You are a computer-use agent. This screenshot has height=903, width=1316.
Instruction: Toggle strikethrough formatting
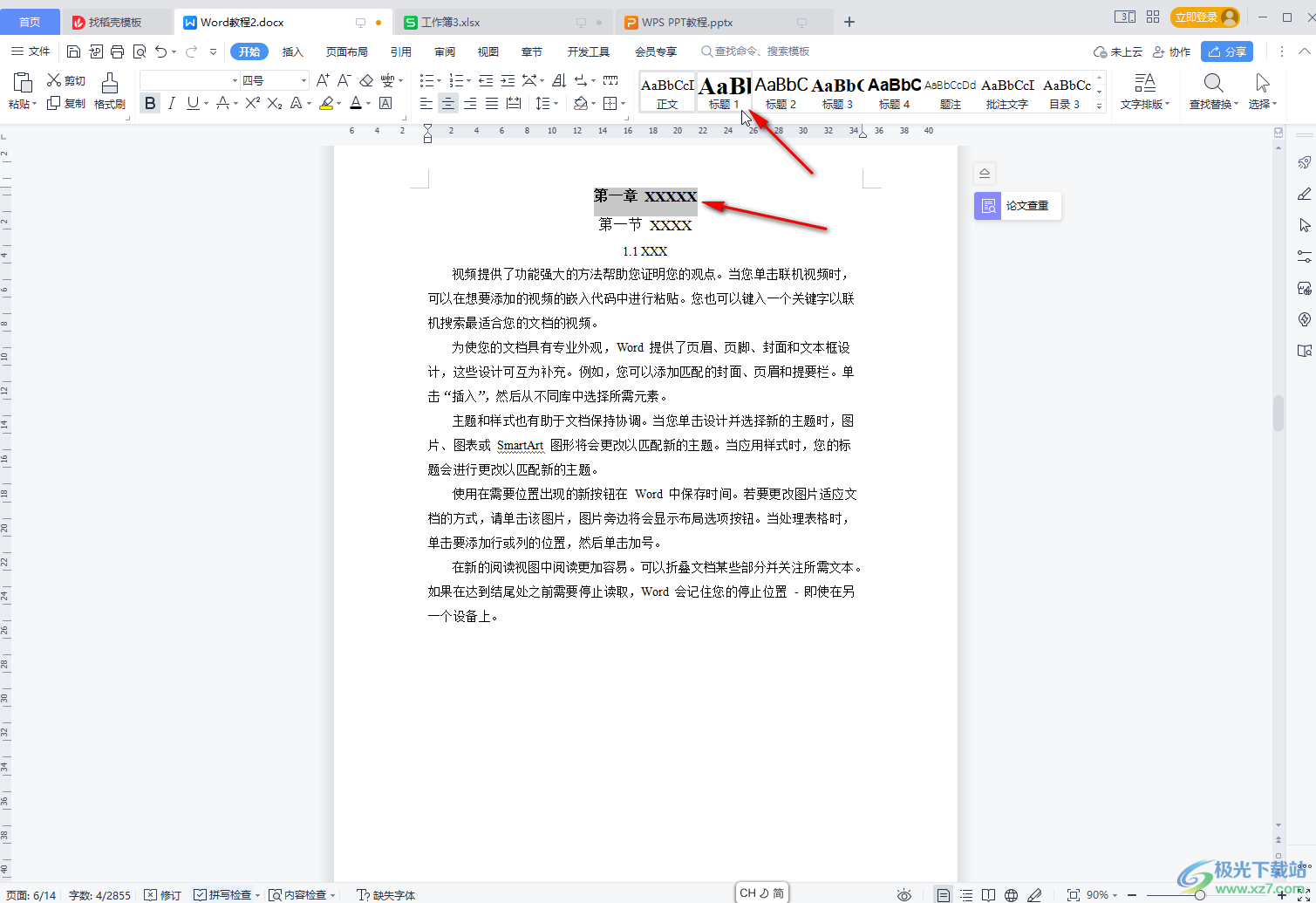[x=222, y=104]
